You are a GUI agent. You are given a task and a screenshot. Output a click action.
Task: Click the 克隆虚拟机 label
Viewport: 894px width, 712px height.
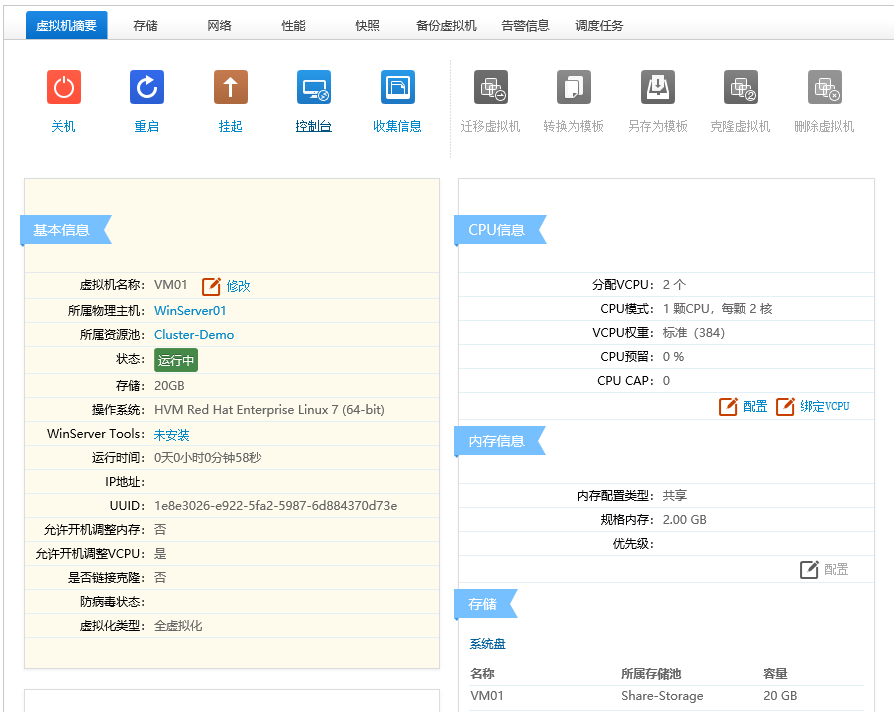tap(741, 126)
